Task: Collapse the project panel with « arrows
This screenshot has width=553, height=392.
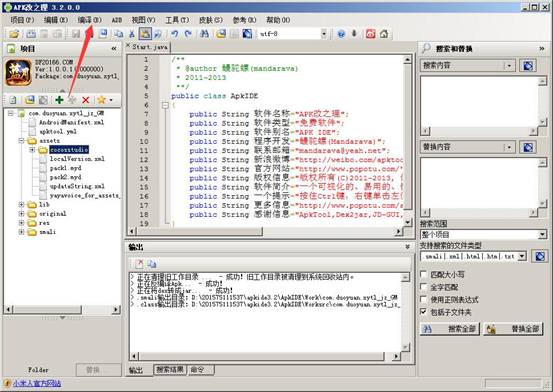Action: [x=114, y=48]
